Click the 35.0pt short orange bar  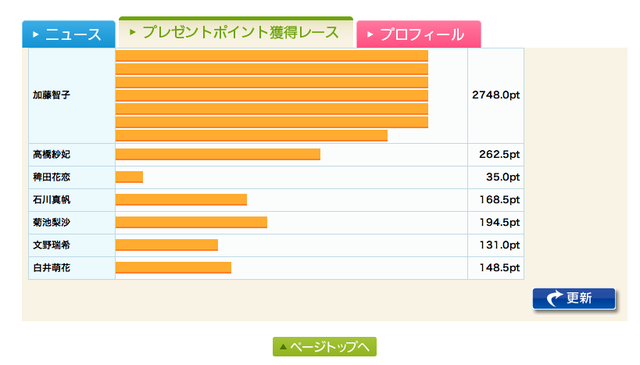(129, 177)
